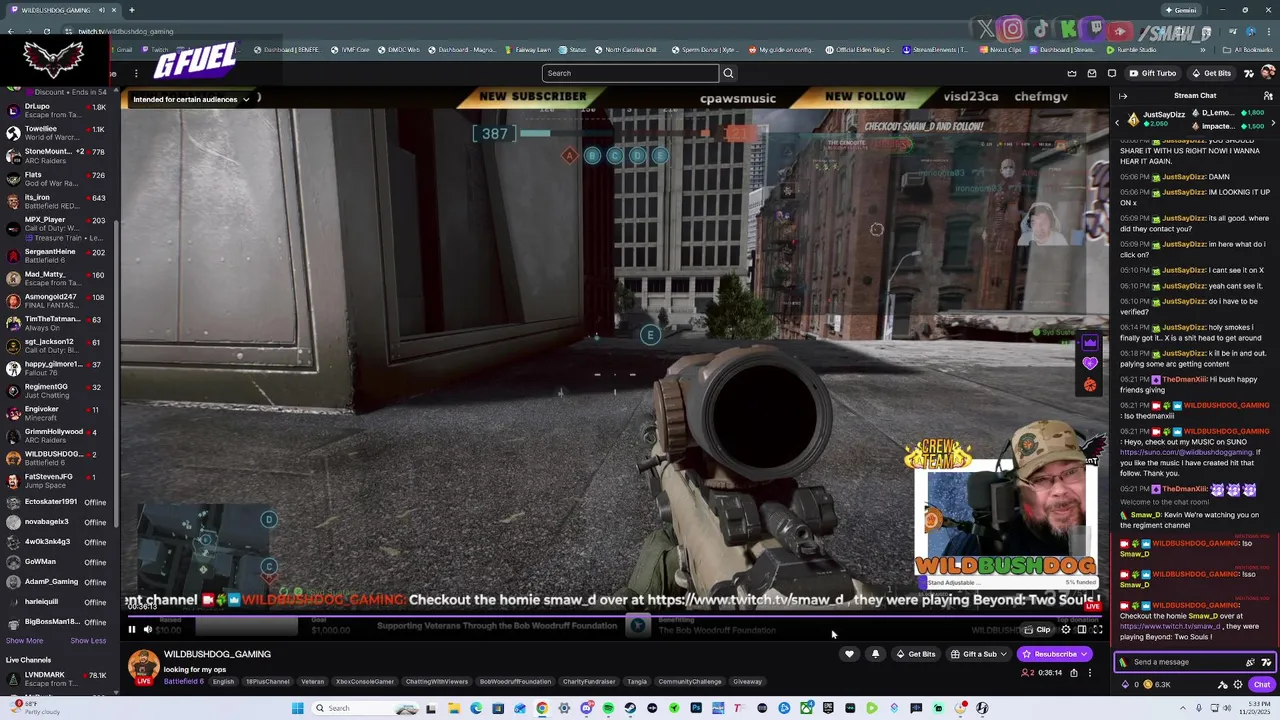
Task: Enter fullscreen on the video player
Action: pyautogui.click(x=1097, y=630)
